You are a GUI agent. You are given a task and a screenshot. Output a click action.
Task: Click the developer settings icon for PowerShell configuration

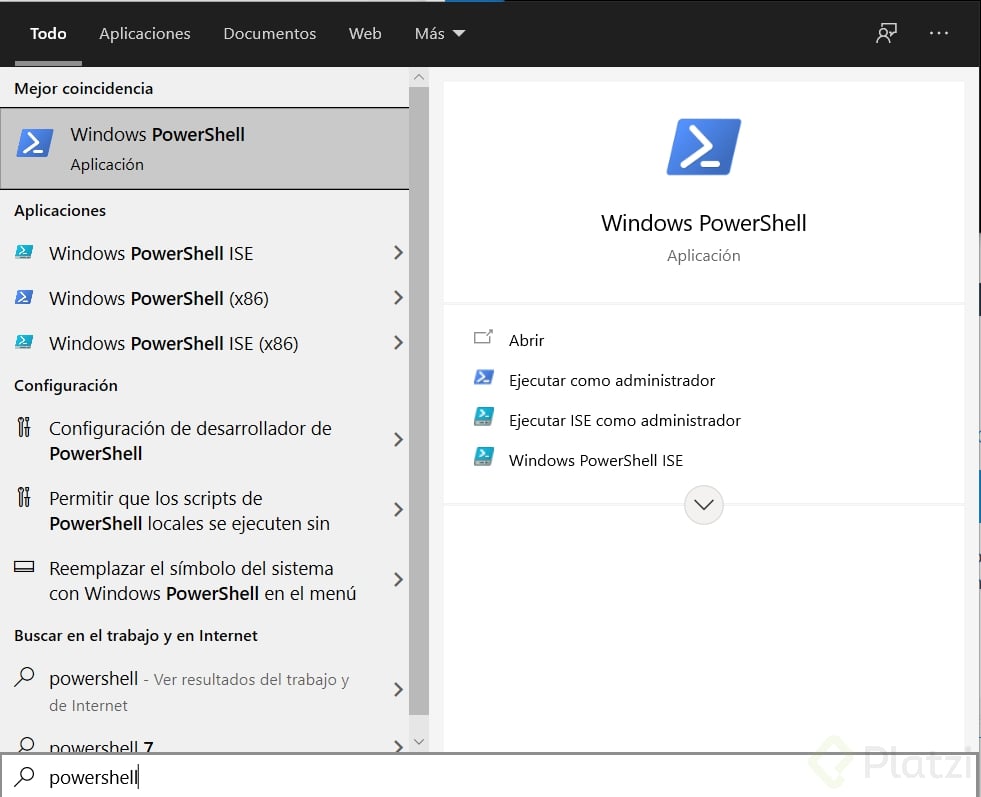24,427
